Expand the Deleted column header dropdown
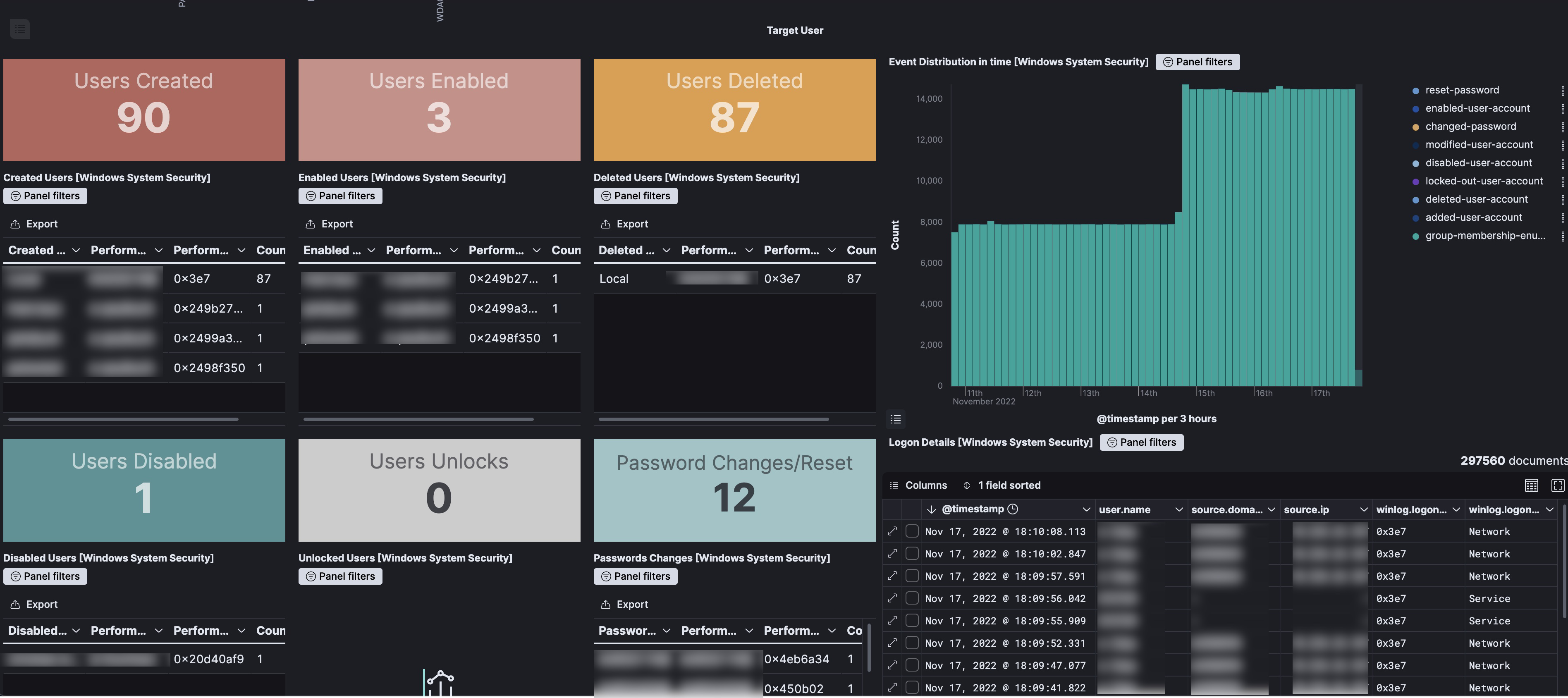Image resolution: width=1568 pixels, height=698 pixels. coord(666,250)
